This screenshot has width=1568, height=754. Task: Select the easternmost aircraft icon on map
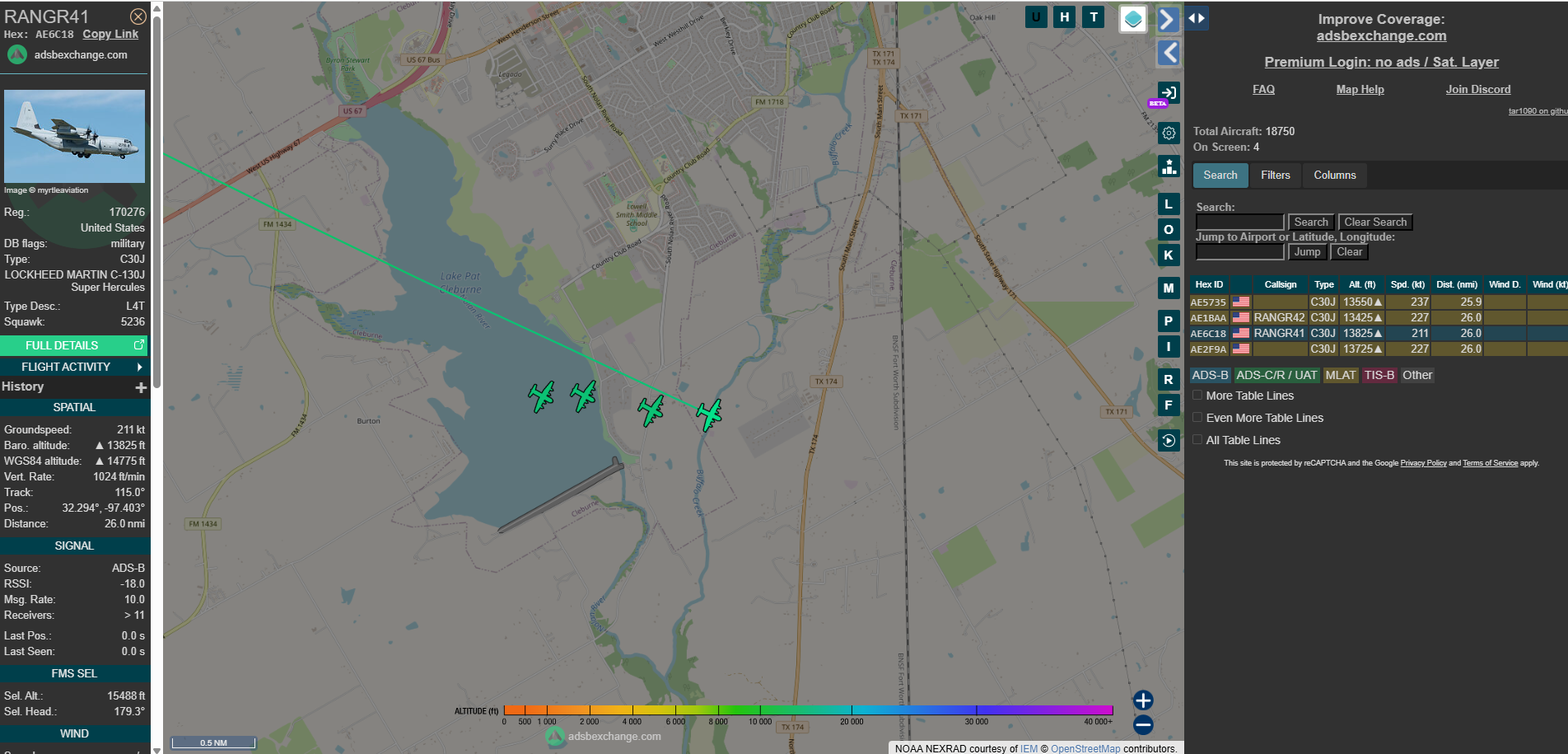pyautogui.click(x=709, y=415)
